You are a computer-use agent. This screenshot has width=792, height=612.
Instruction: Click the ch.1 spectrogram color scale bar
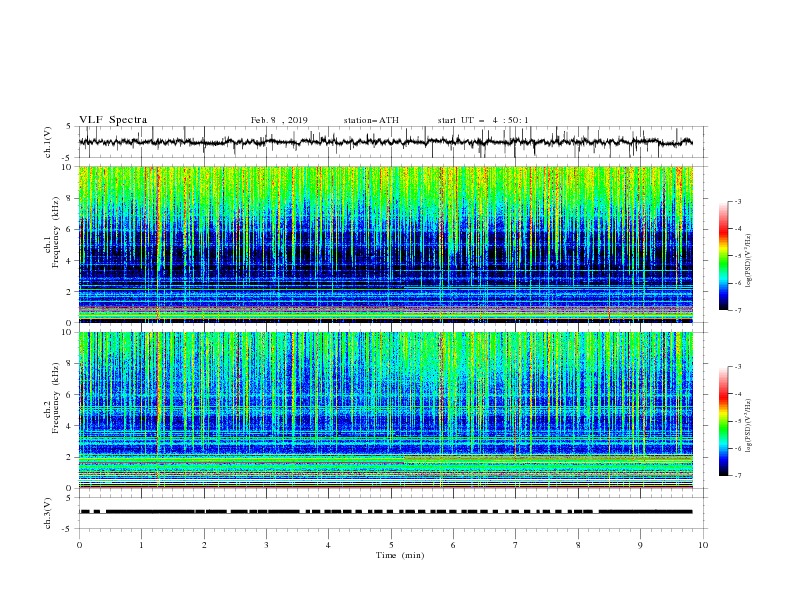[723, 256]
